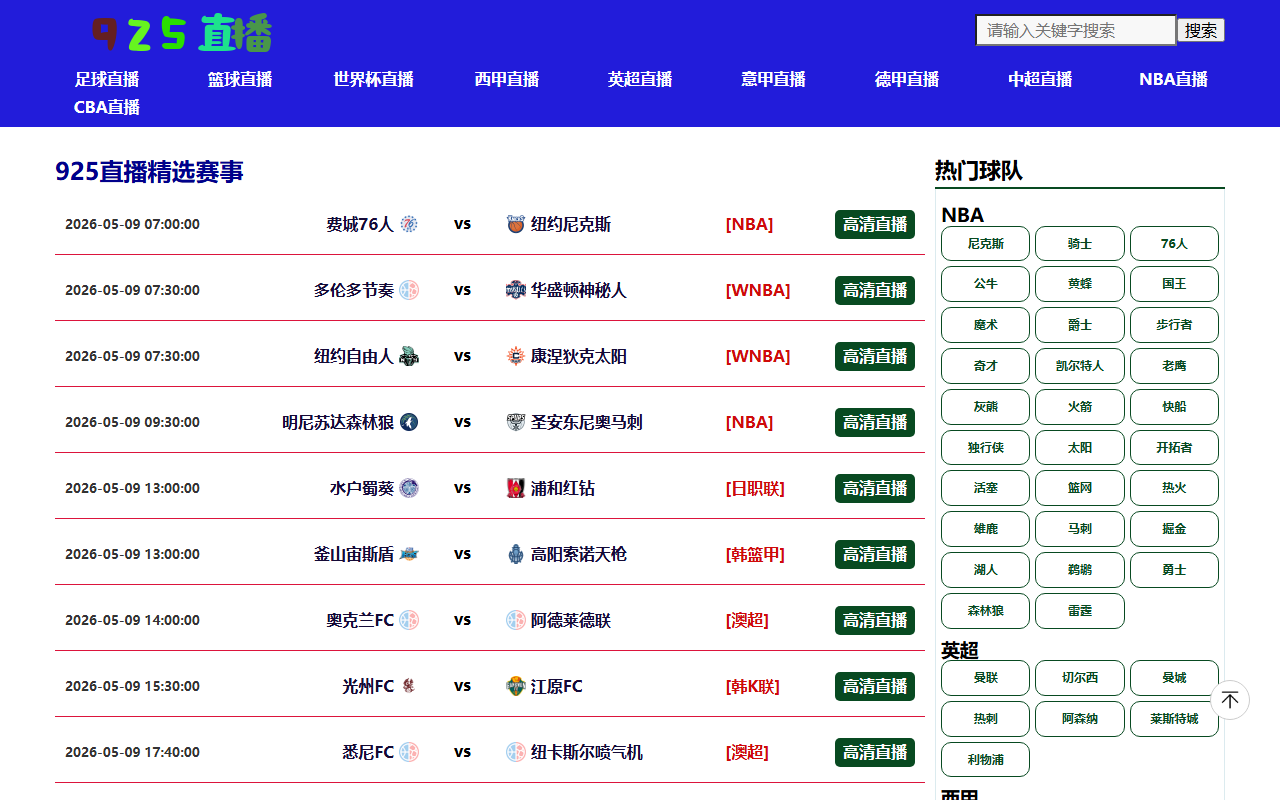1280x800 pixels.
Task: Select the 独行侠 team button
Action: 985,448
